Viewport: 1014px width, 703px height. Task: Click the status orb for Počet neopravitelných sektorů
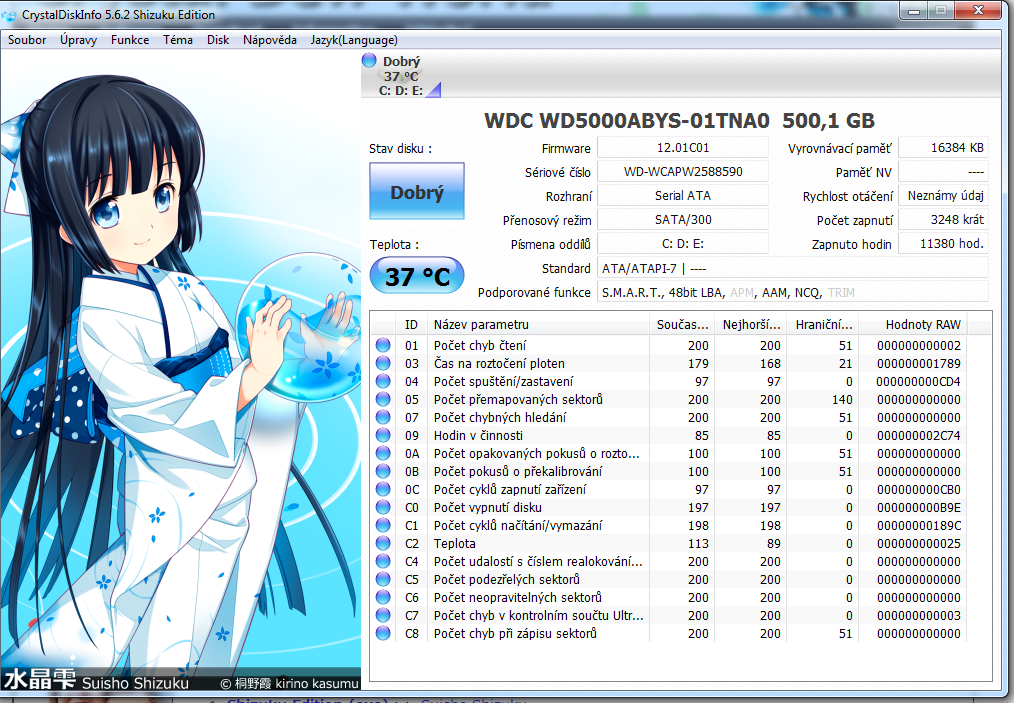pyautogui.click(x=383, y=598)
